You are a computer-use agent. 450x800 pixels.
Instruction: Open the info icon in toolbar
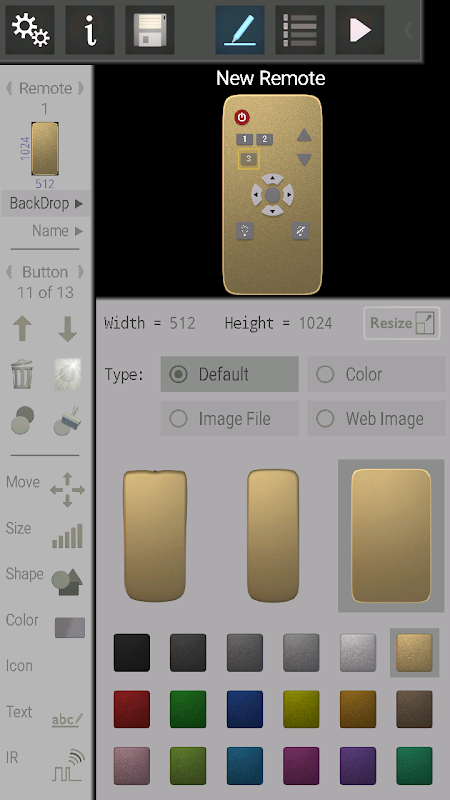coord(90,30)
